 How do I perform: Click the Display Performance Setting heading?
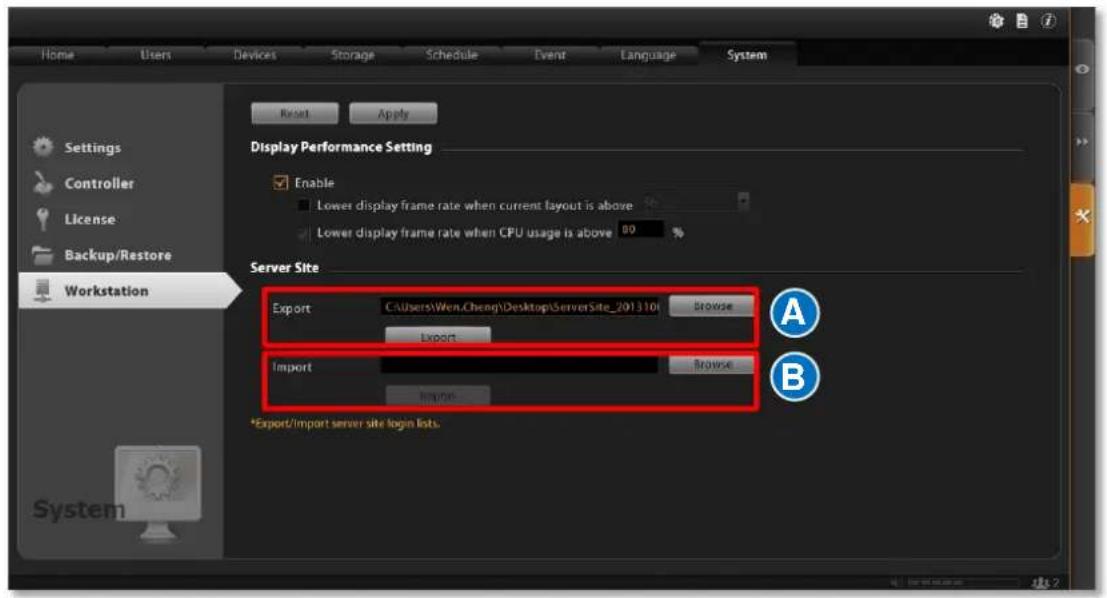coord(341,147)
